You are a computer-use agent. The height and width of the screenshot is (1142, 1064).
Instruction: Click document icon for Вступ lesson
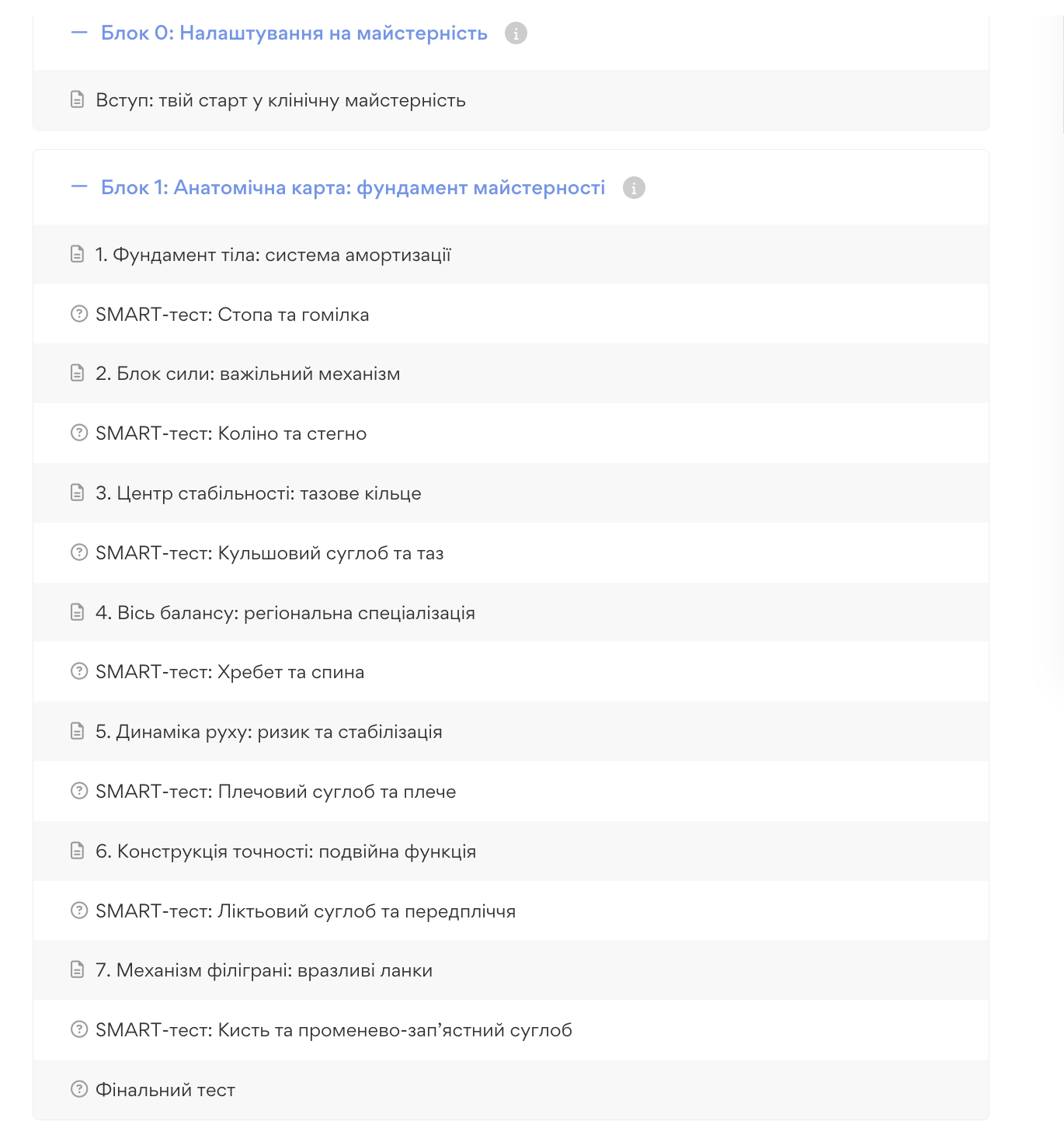pyautogui.click(x=78, y=99)
